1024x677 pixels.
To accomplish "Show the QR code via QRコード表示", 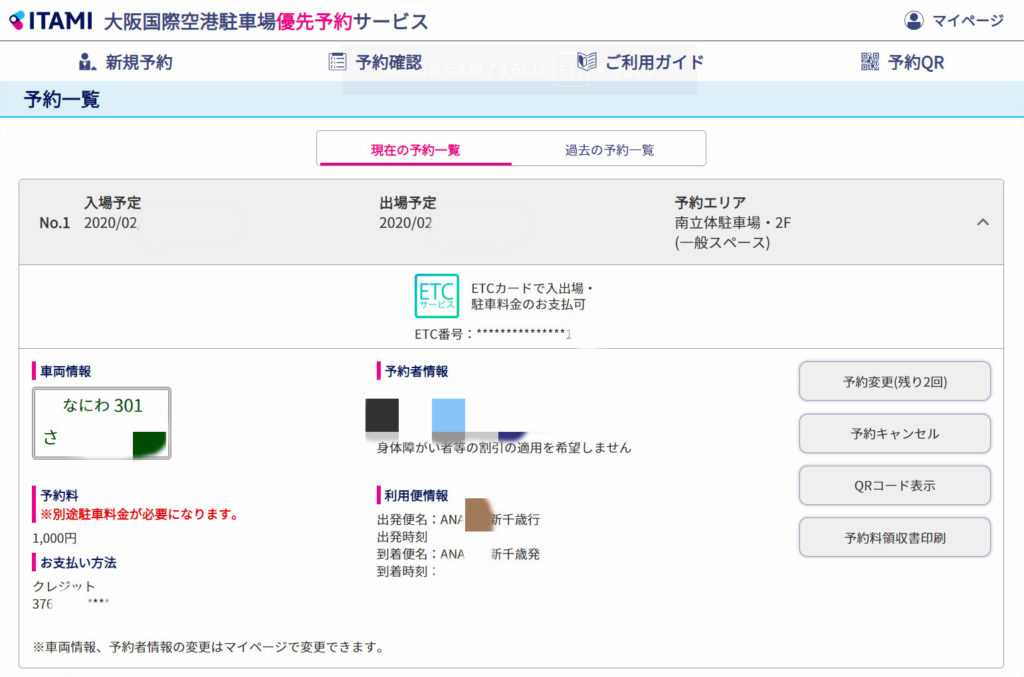I will pos(894,485).
